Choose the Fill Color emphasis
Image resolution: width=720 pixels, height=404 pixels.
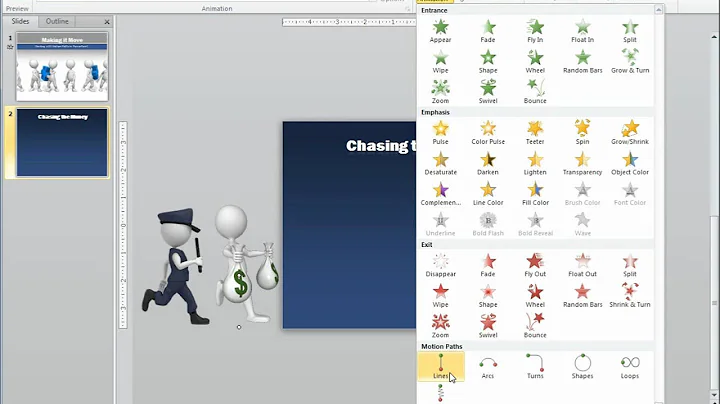[x=535, y=194]
